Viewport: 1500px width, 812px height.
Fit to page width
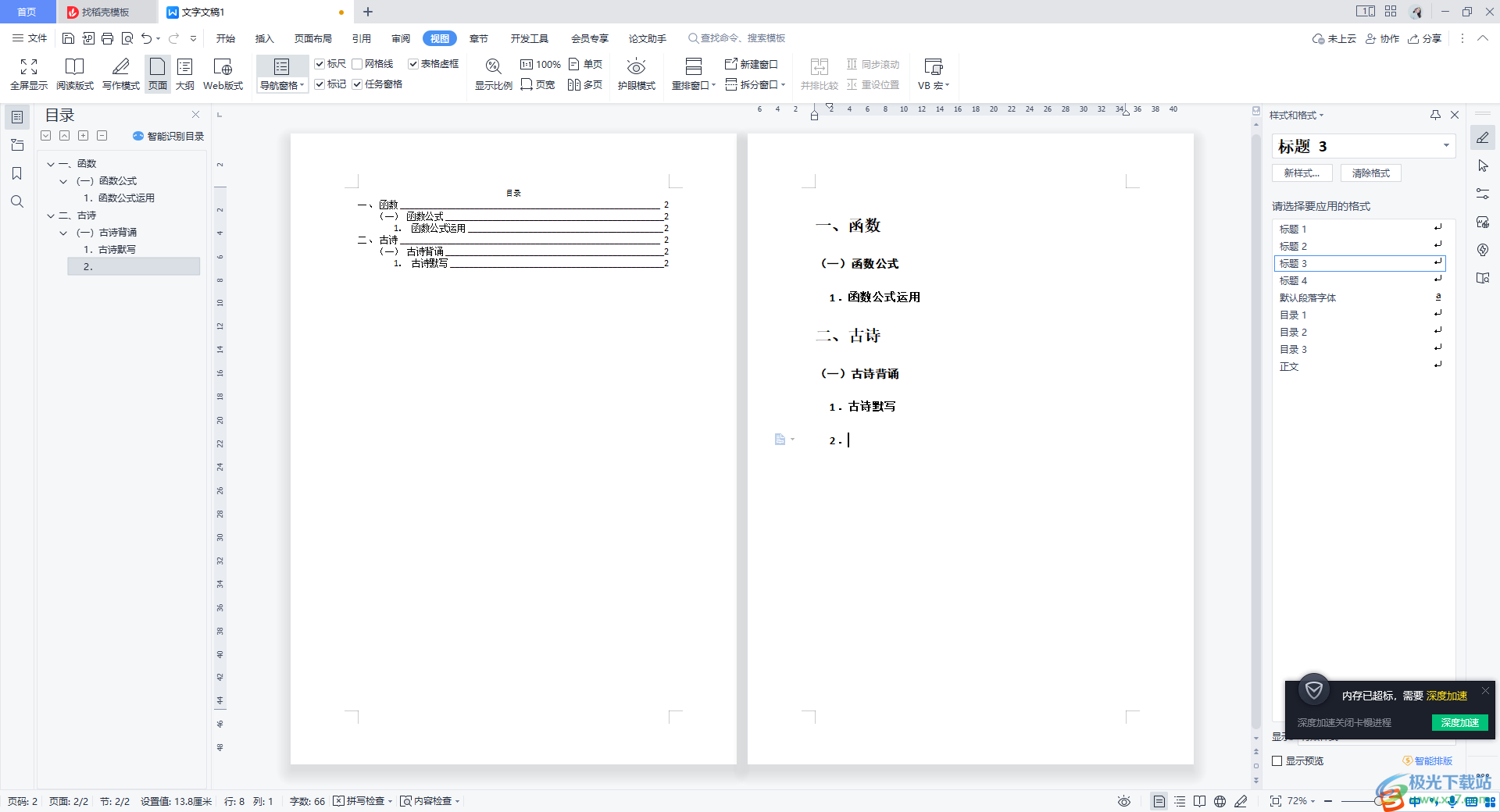[x=537, y=84]
